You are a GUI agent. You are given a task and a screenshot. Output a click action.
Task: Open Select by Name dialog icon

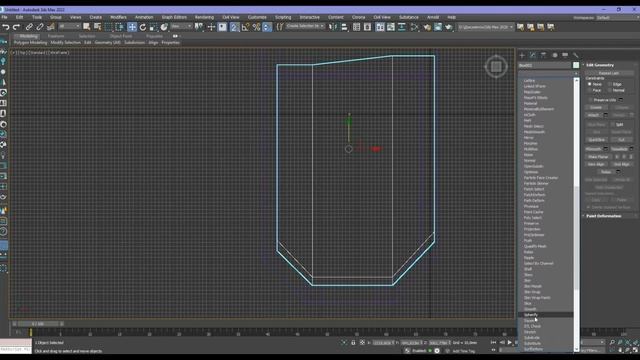(98, 27)
